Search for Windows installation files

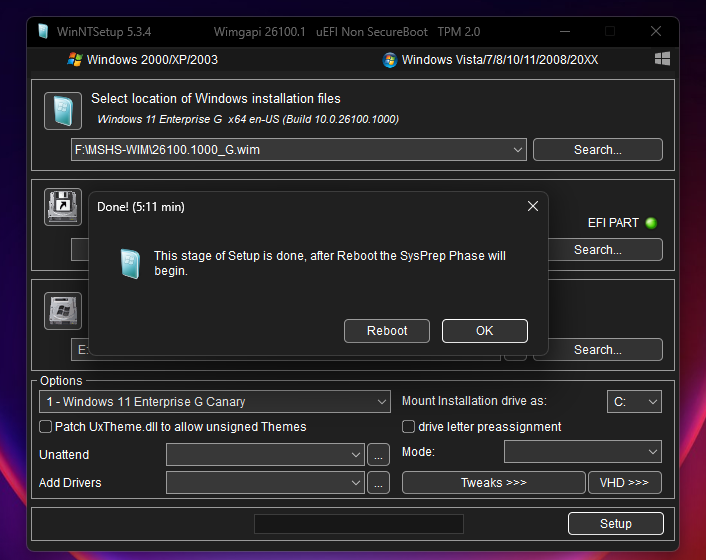[x=597, y=149]
